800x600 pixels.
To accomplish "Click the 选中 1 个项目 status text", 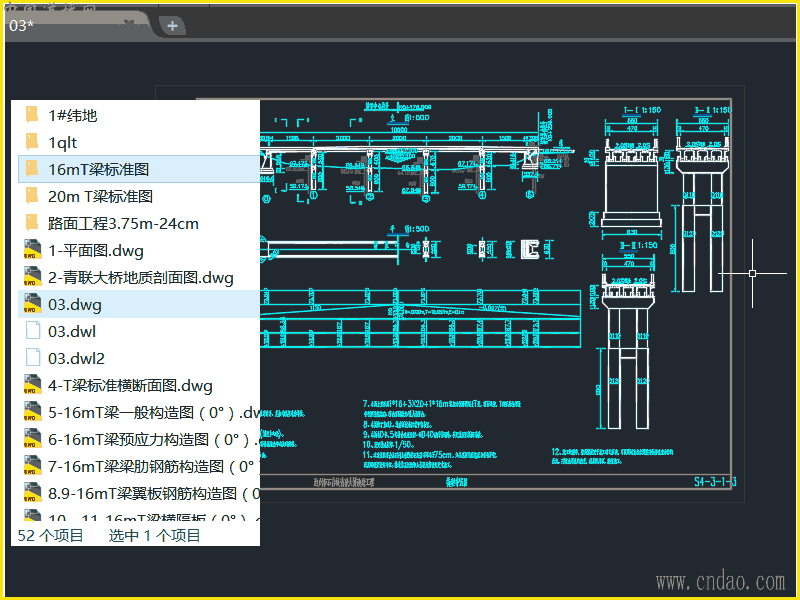I will pos(155,535).
